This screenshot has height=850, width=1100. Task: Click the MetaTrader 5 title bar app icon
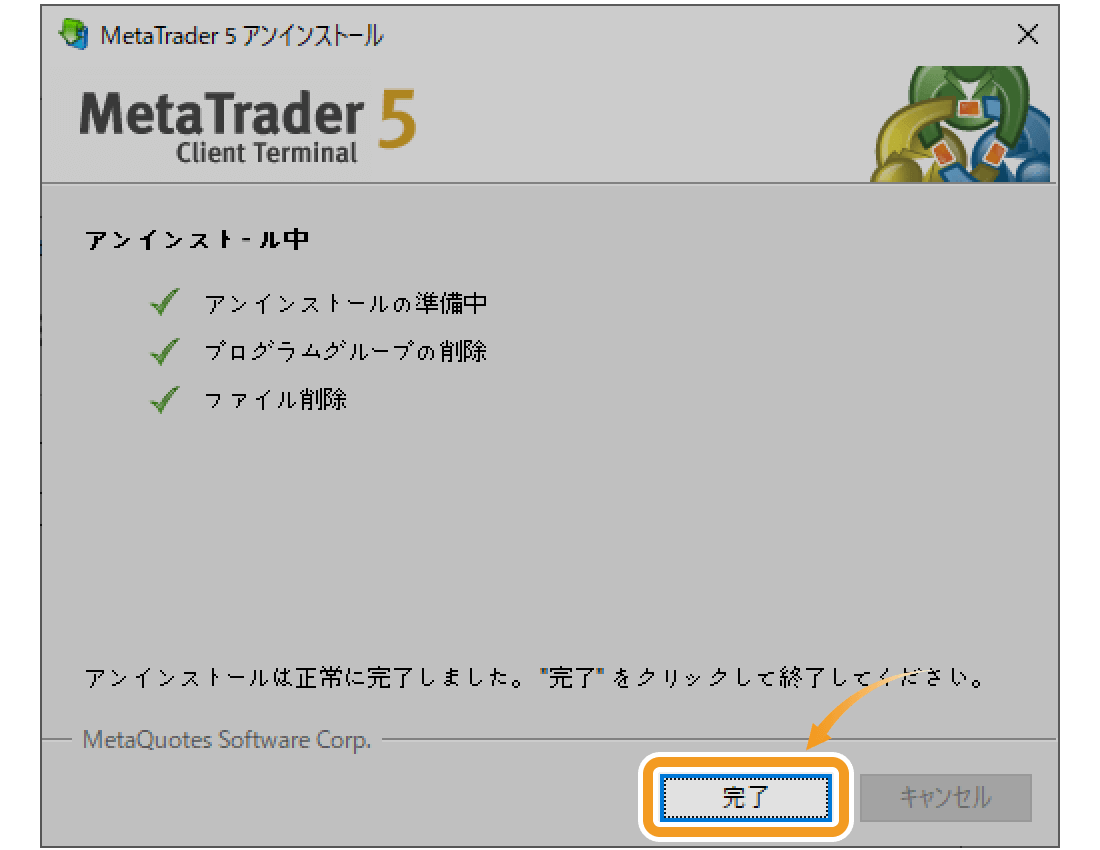click(74, 35)
